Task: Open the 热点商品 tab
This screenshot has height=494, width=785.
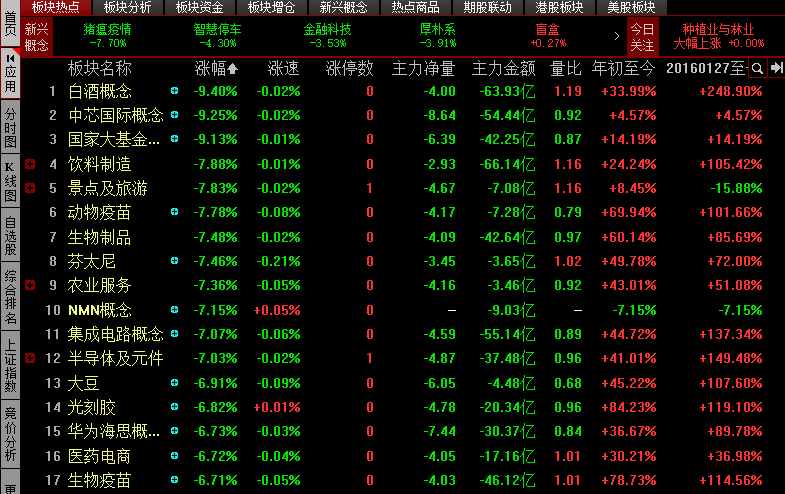Action: pos(416,7)
